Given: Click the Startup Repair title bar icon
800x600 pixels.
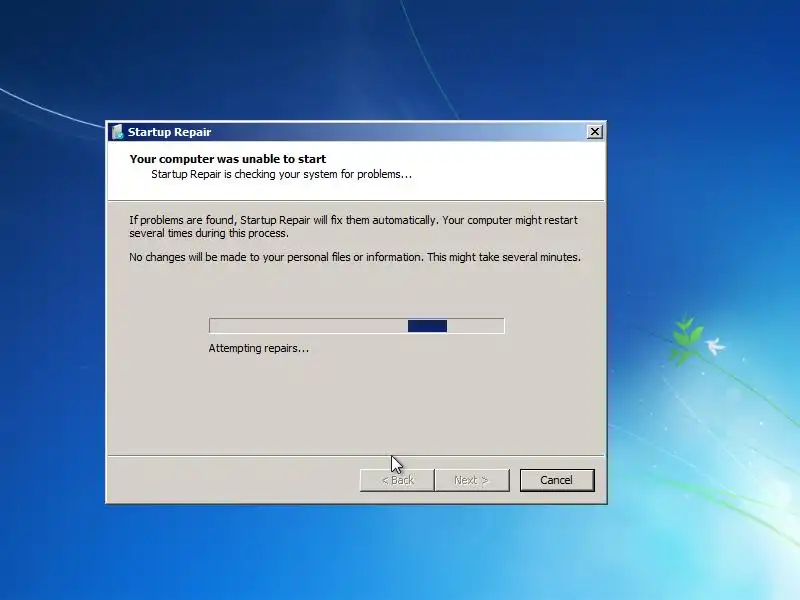Looking at the screenshot, I should tap(118, 132).
